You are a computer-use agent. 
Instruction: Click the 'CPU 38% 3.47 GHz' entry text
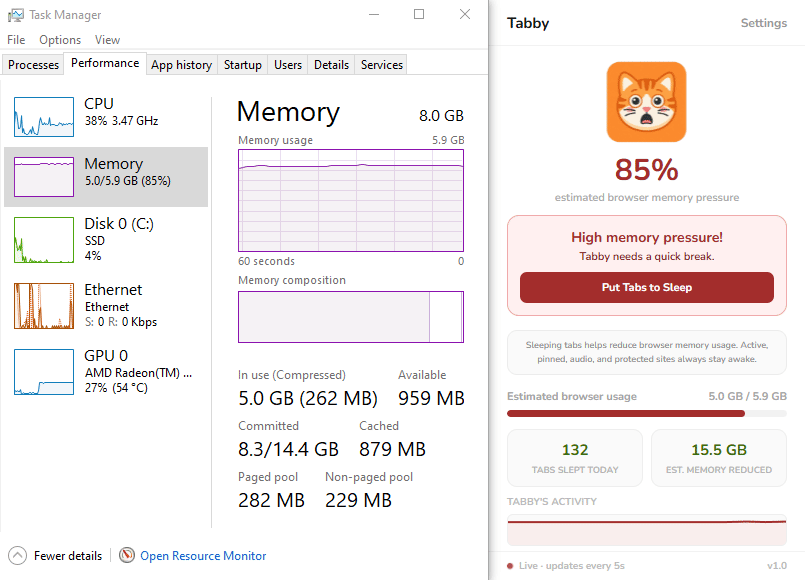click(121, 112)
